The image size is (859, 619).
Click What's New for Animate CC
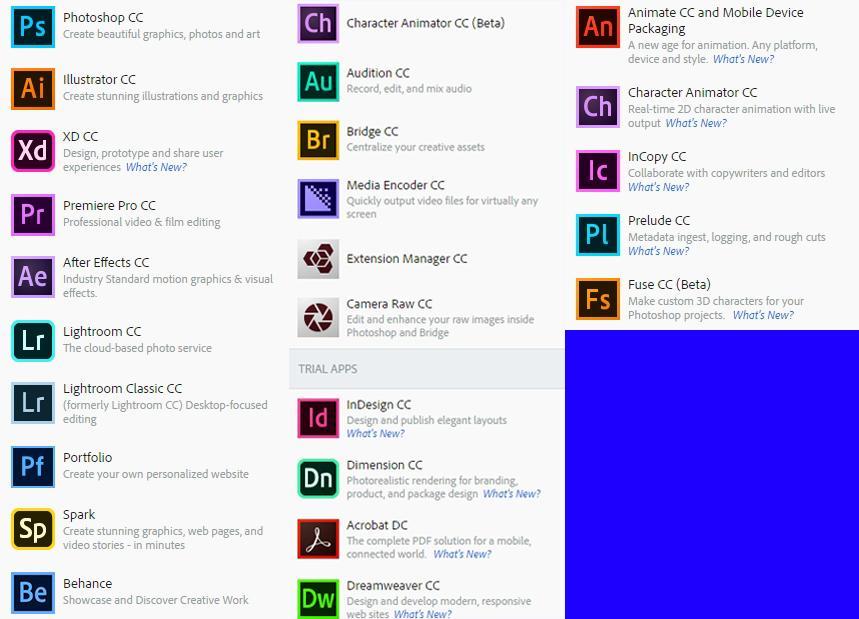click(743, 59)
